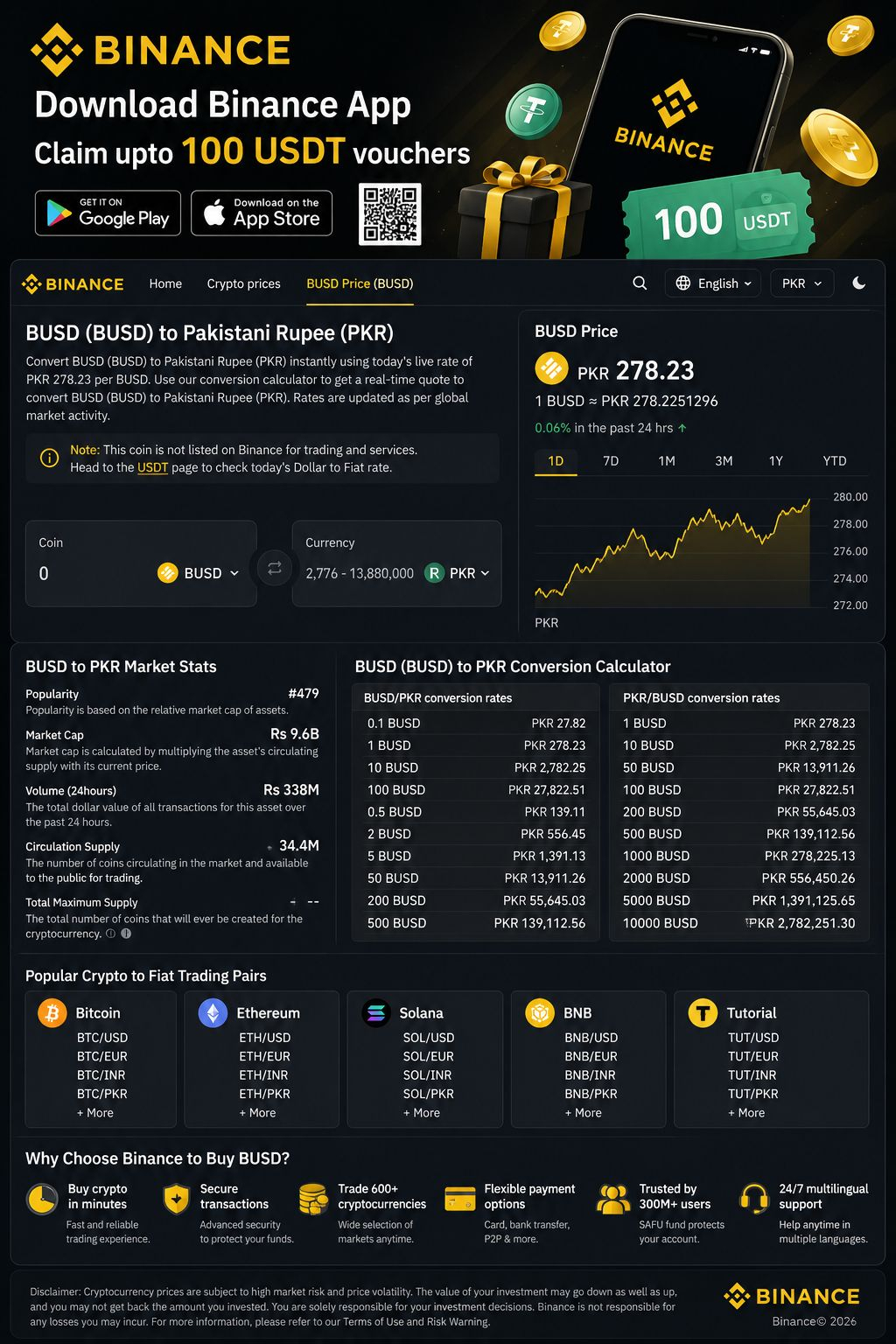Click the Flexible payment options card icon
Viewport: 896px width, 1344px height.
pyautogui.click(x=460, y=1199)
